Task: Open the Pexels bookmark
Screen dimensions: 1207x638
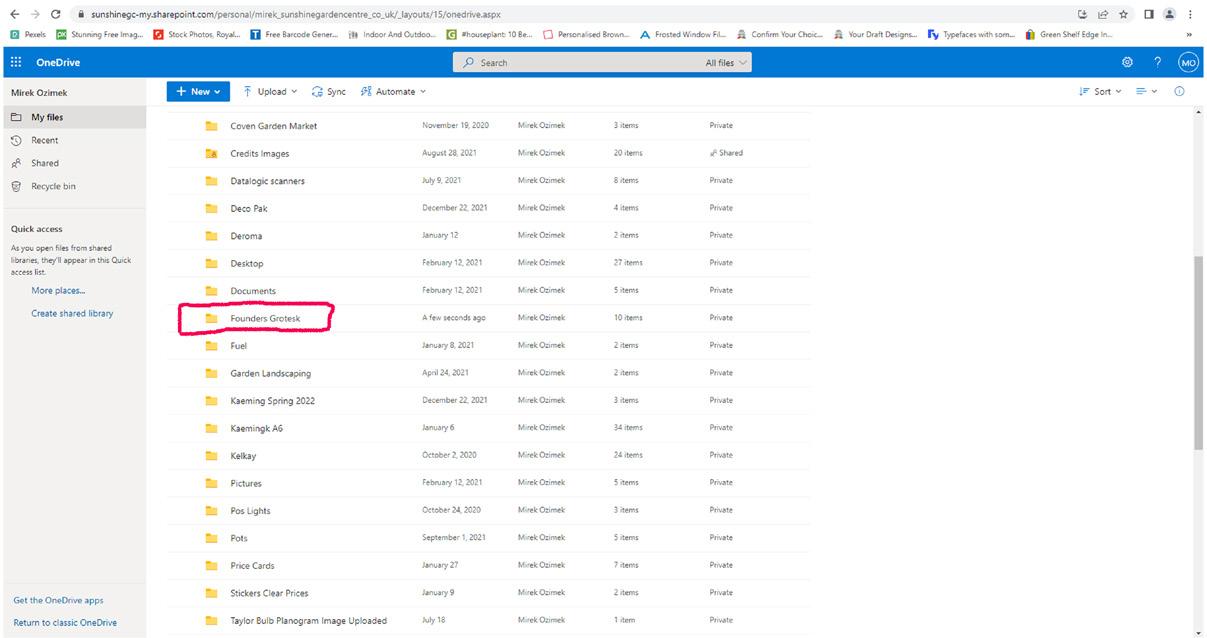Action: pyautogui.click(x=28, y=34)
